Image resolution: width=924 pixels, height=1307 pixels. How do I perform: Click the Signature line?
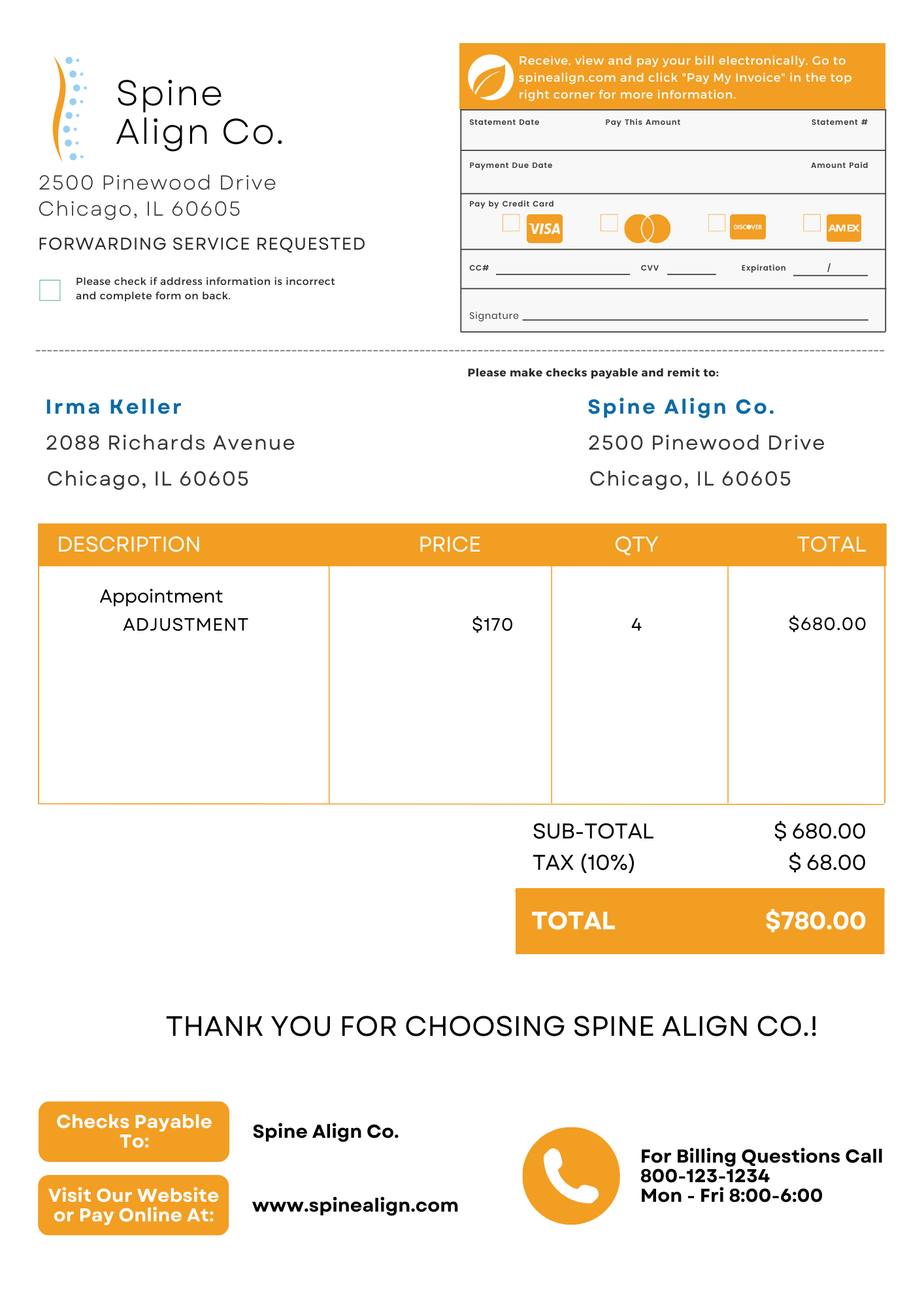click(x=695, y=315)
